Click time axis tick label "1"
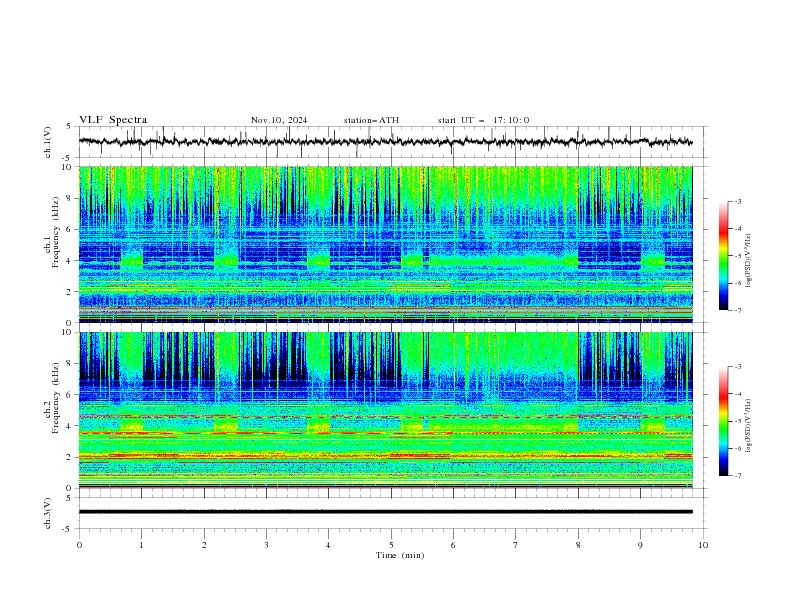 point(141,545)
